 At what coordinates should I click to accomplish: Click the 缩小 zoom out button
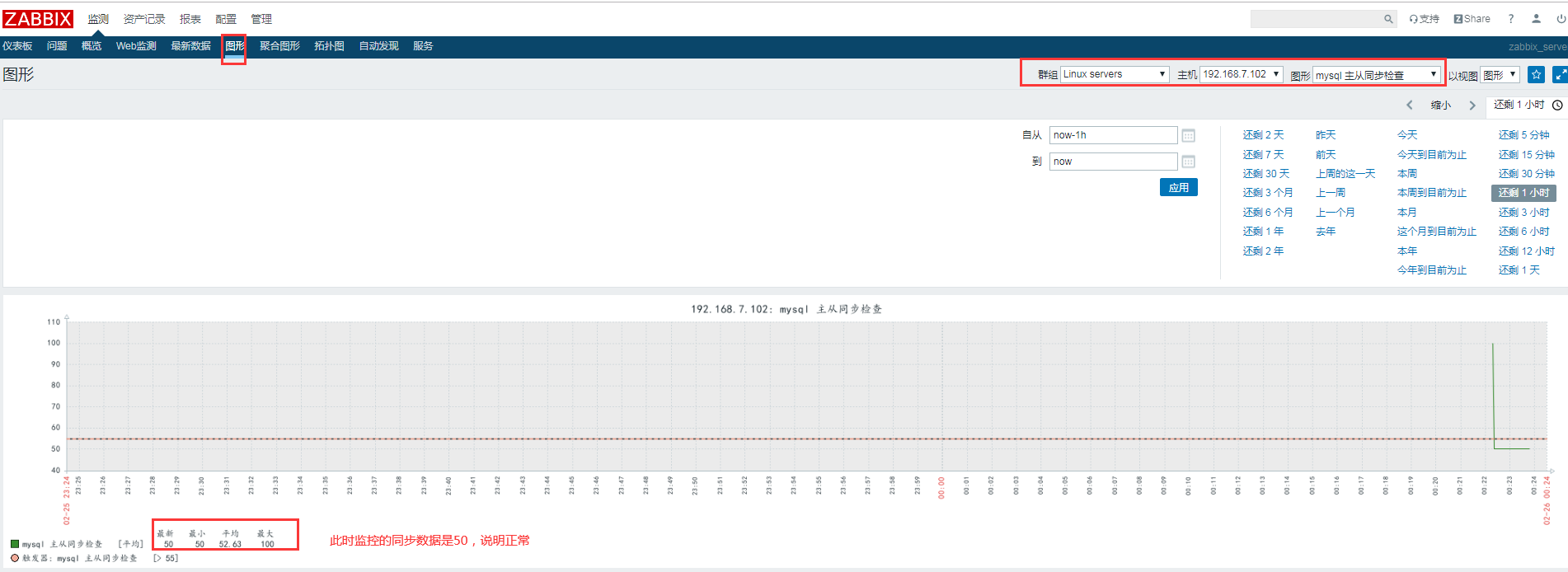[1441, 105]
